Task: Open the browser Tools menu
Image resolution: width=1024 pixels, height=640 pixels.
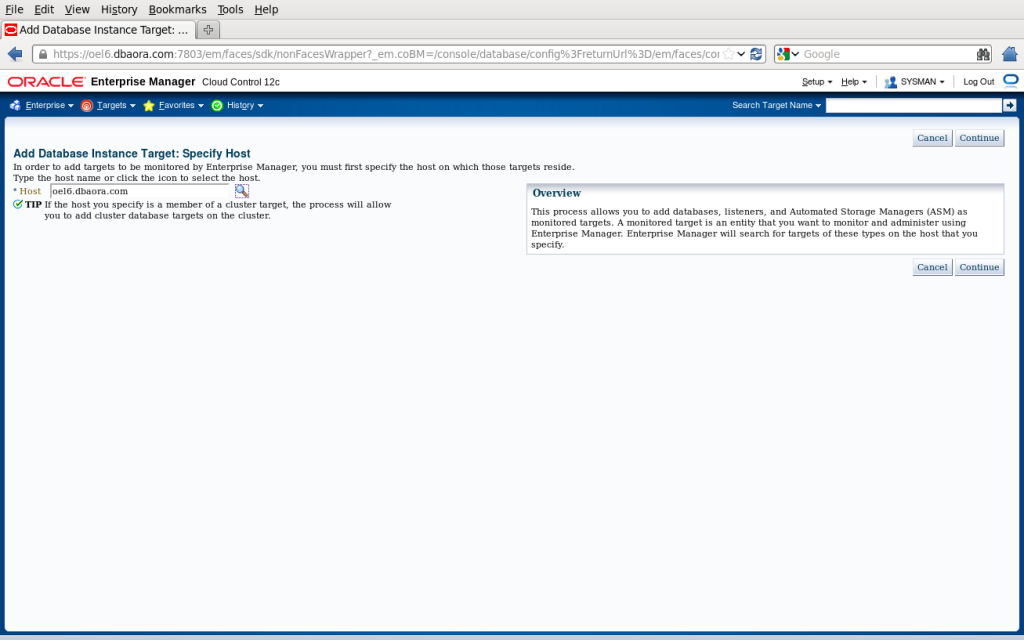Action: (230, 9)
